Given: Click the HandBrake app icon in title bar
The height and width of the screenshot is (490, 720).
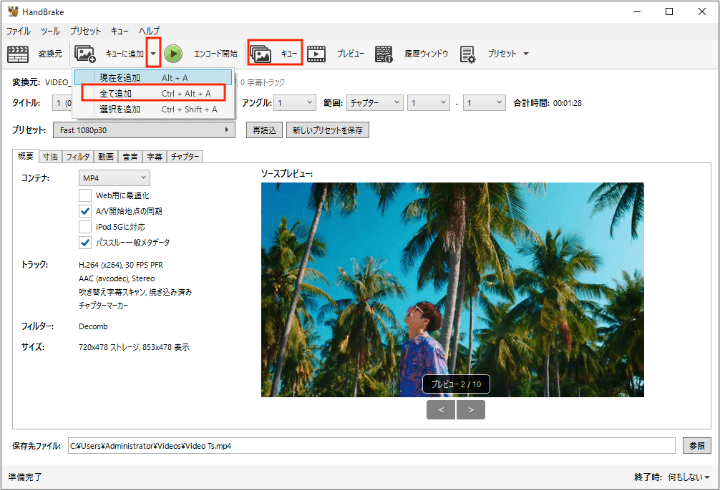Looking at the screenshot, I should [12, 13].
